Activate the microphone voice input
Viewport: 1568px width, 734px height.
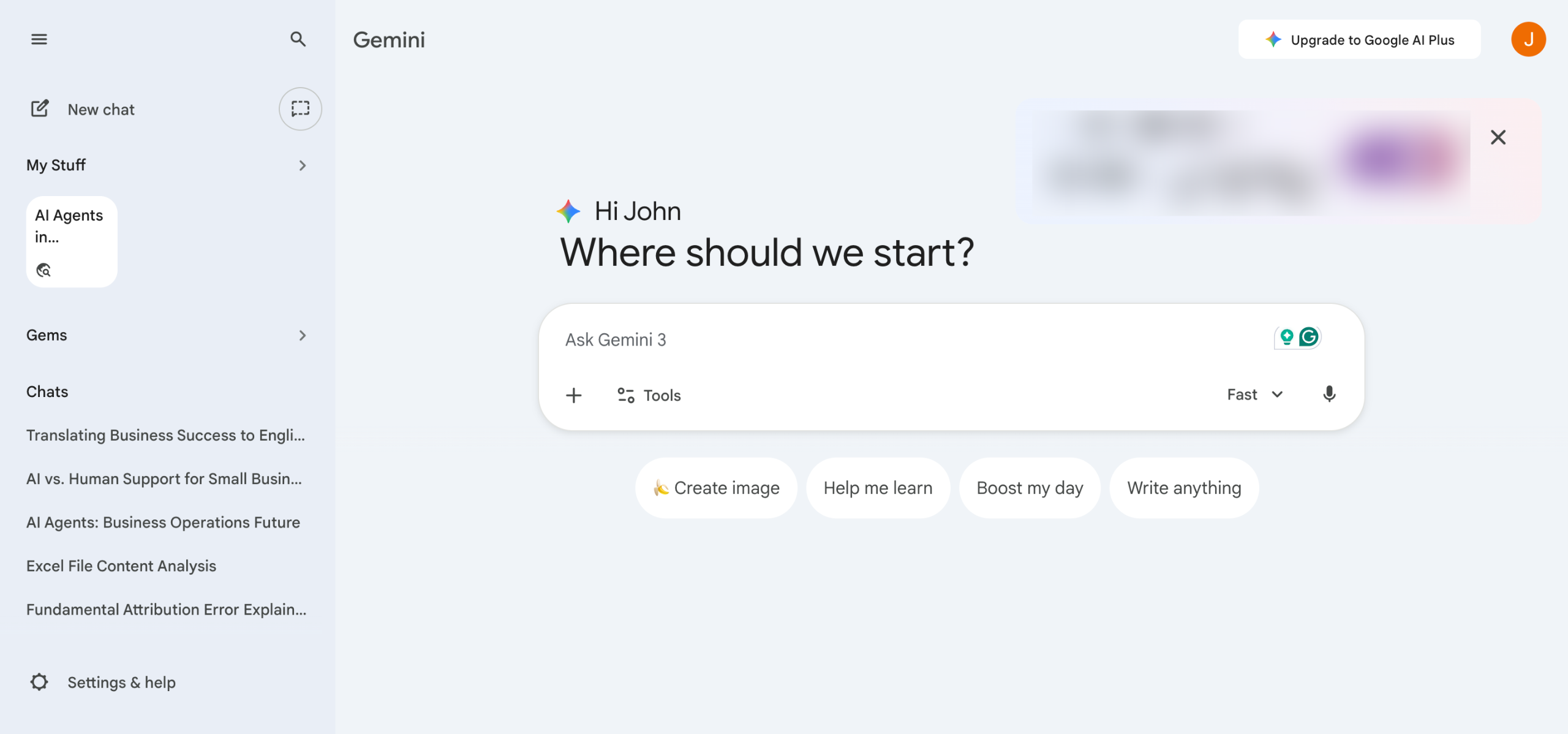click(x=1329, y=394)
